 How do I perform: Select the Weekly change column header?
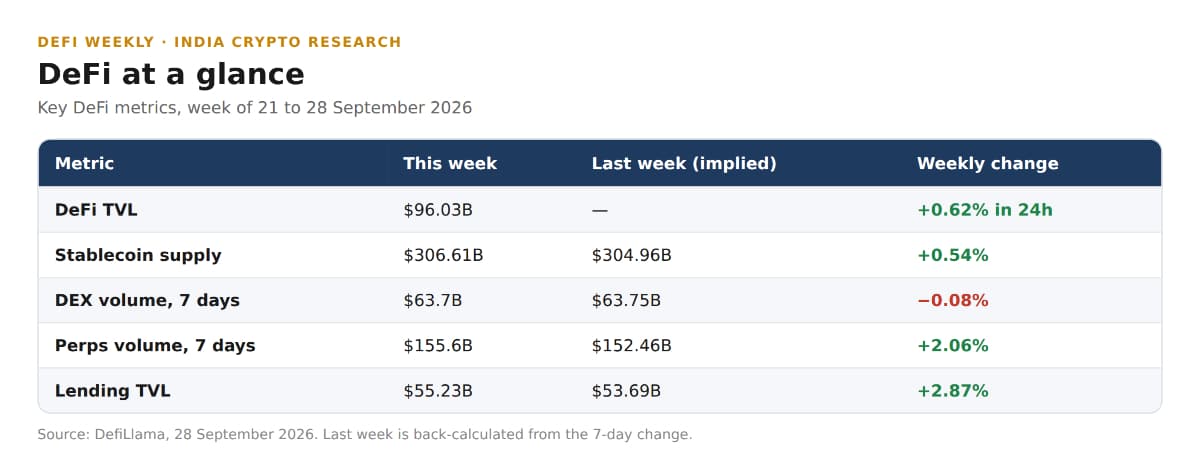(987, 163)
